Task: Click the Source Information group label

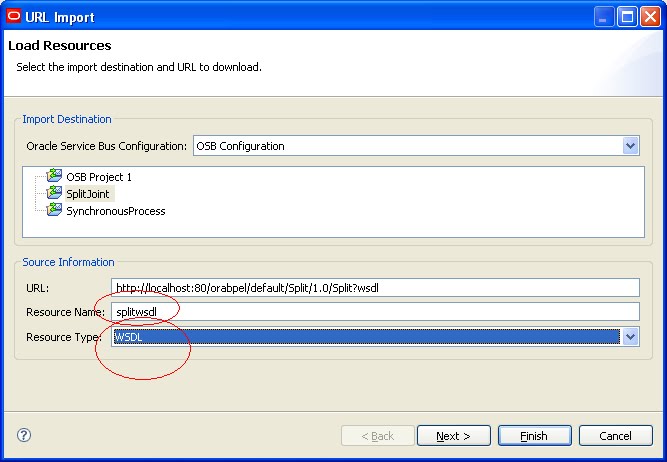Action: click(68, 262)
